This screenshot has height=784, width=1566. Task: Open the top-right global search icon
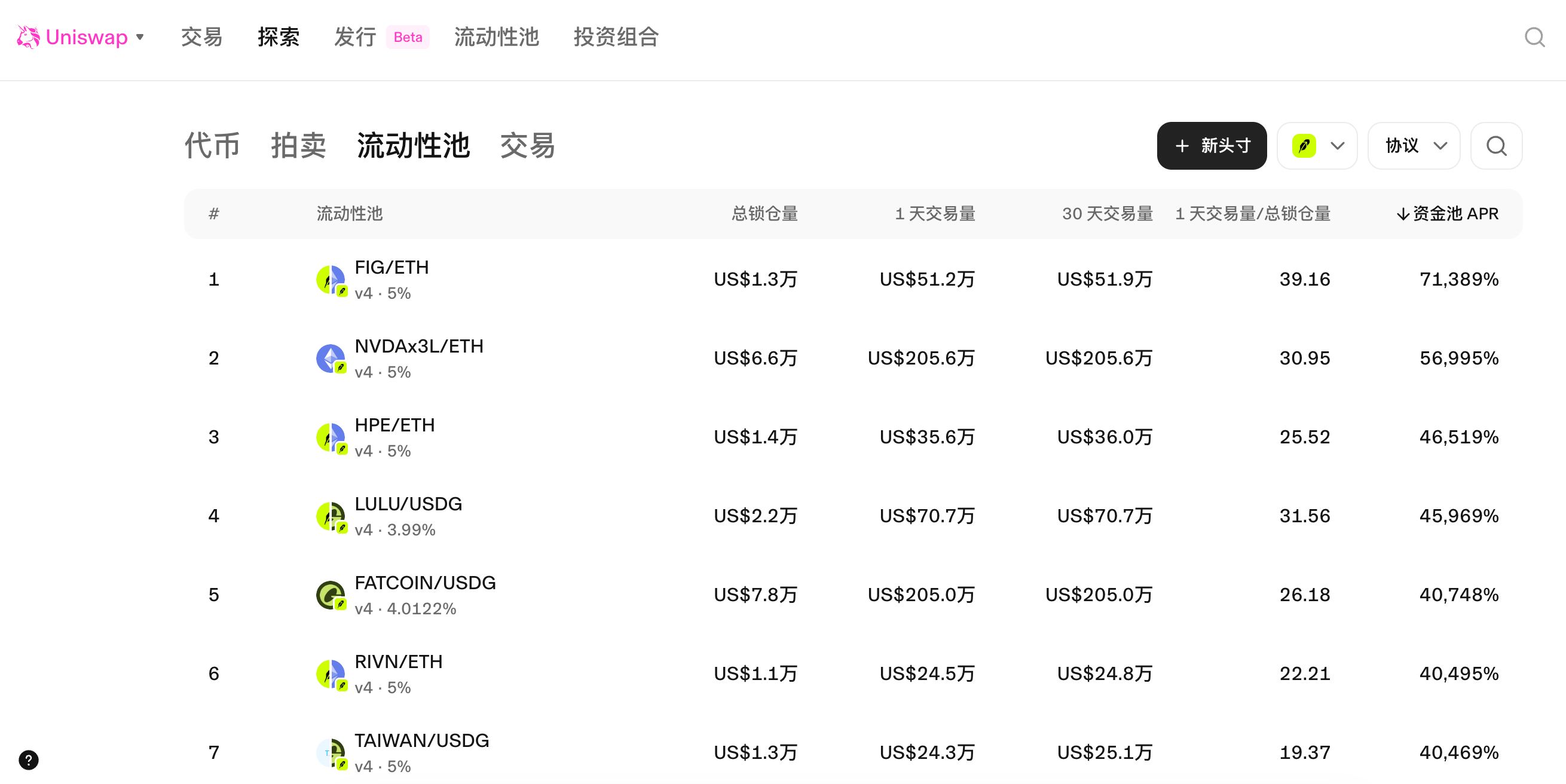pyautogui.click(x=1535, y=37)
